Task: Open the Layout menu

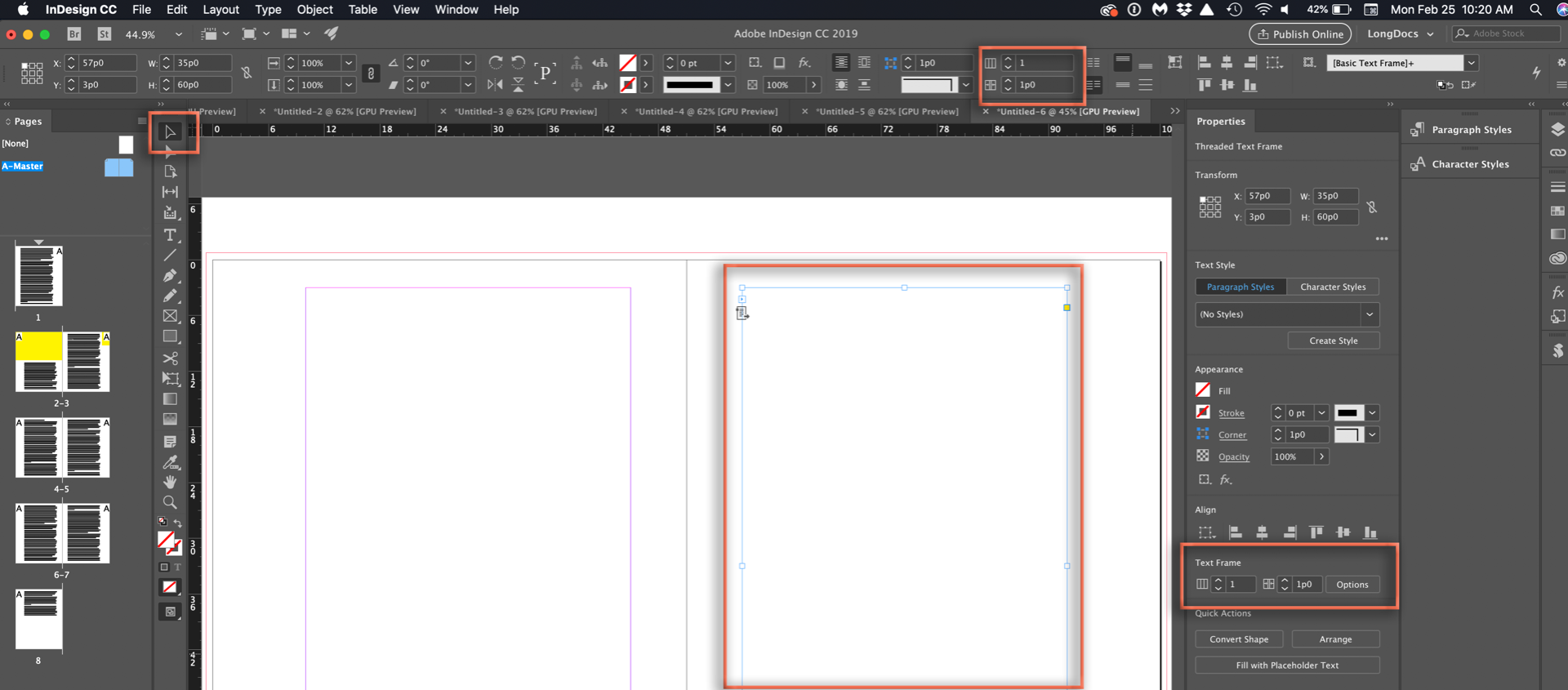Action: pyautogui.click(x=220, y=10)
